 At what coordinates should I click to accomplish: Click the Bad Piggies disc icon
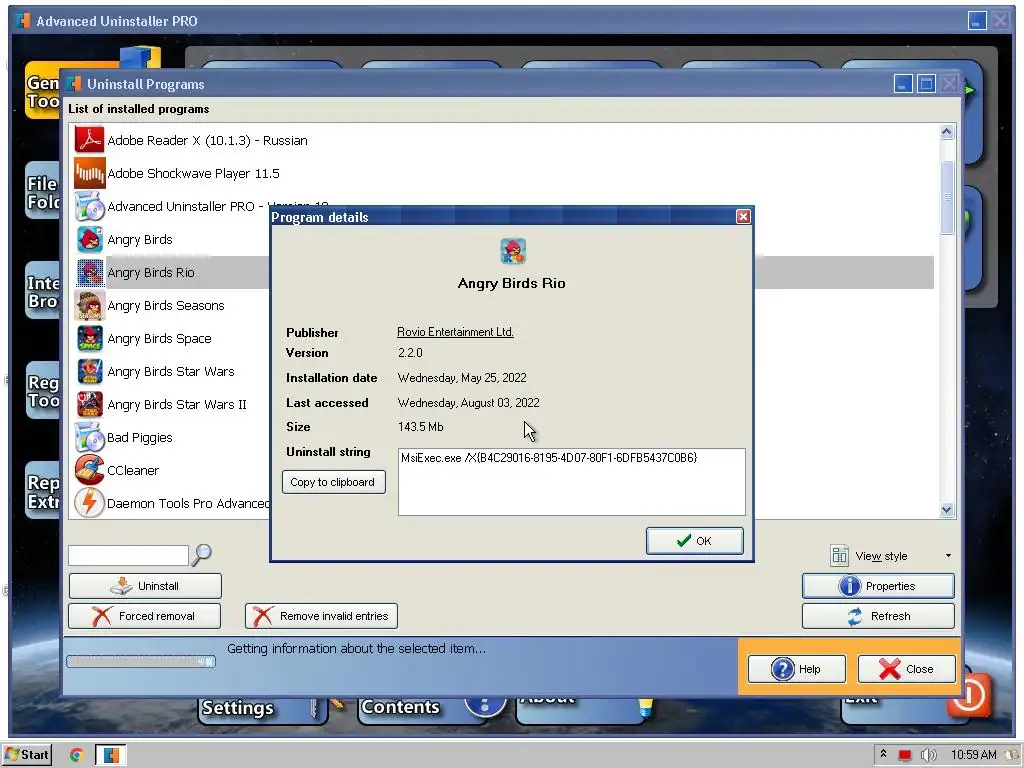tap(89, 437)
